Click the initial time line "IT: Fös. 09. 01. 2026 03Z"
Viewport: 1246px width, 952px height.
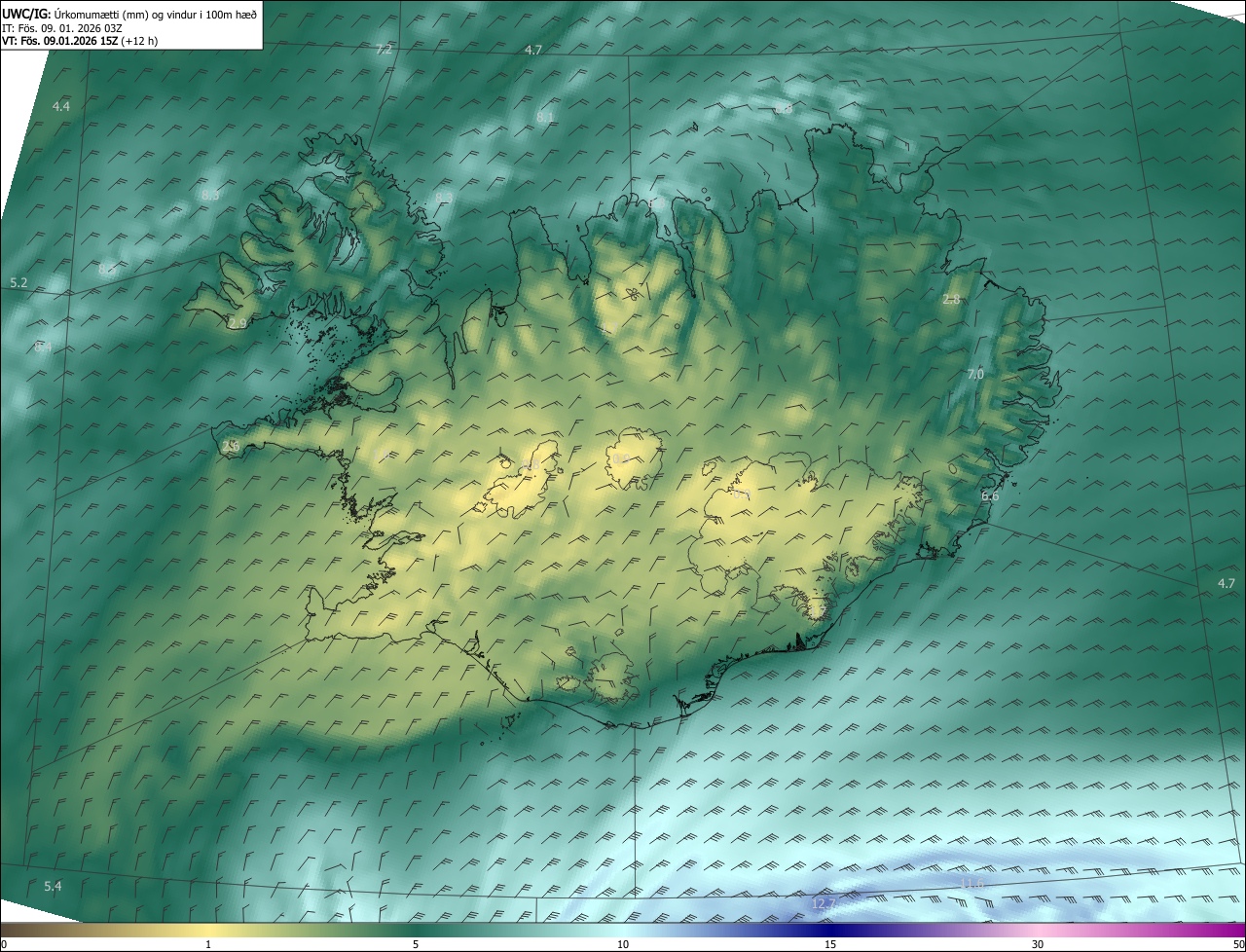point(62,28)
